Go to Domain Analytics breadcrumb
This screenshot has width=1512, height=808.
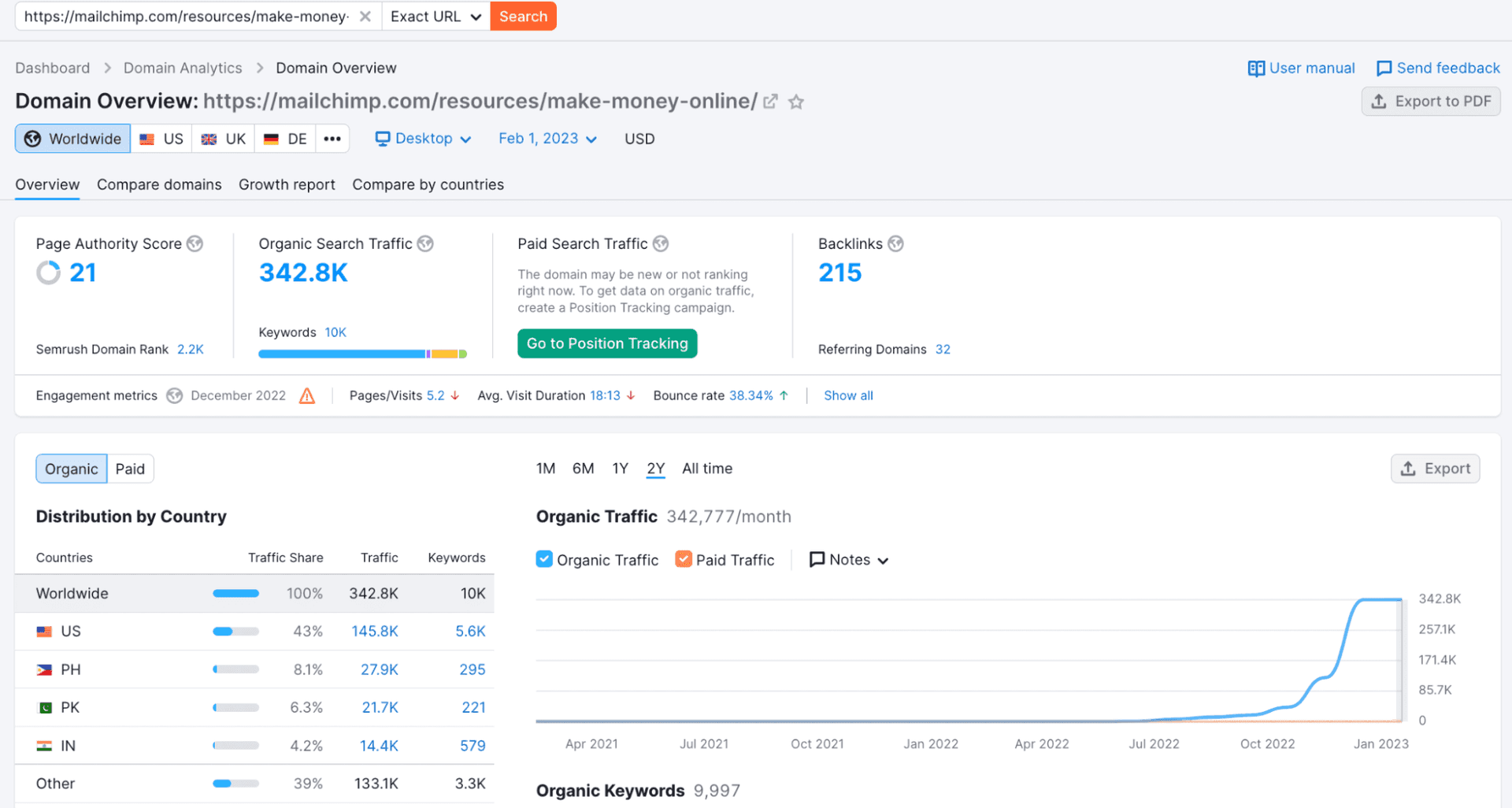tap(183, 69)
